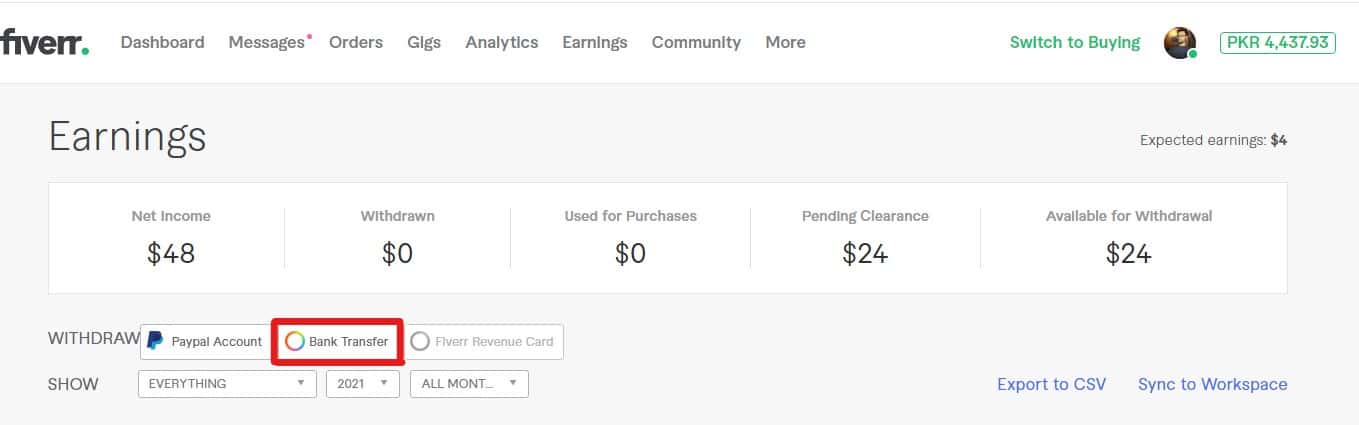Click Export to CSV link
Viewport: 1359px width, 425px height.
pos(1052,384)
